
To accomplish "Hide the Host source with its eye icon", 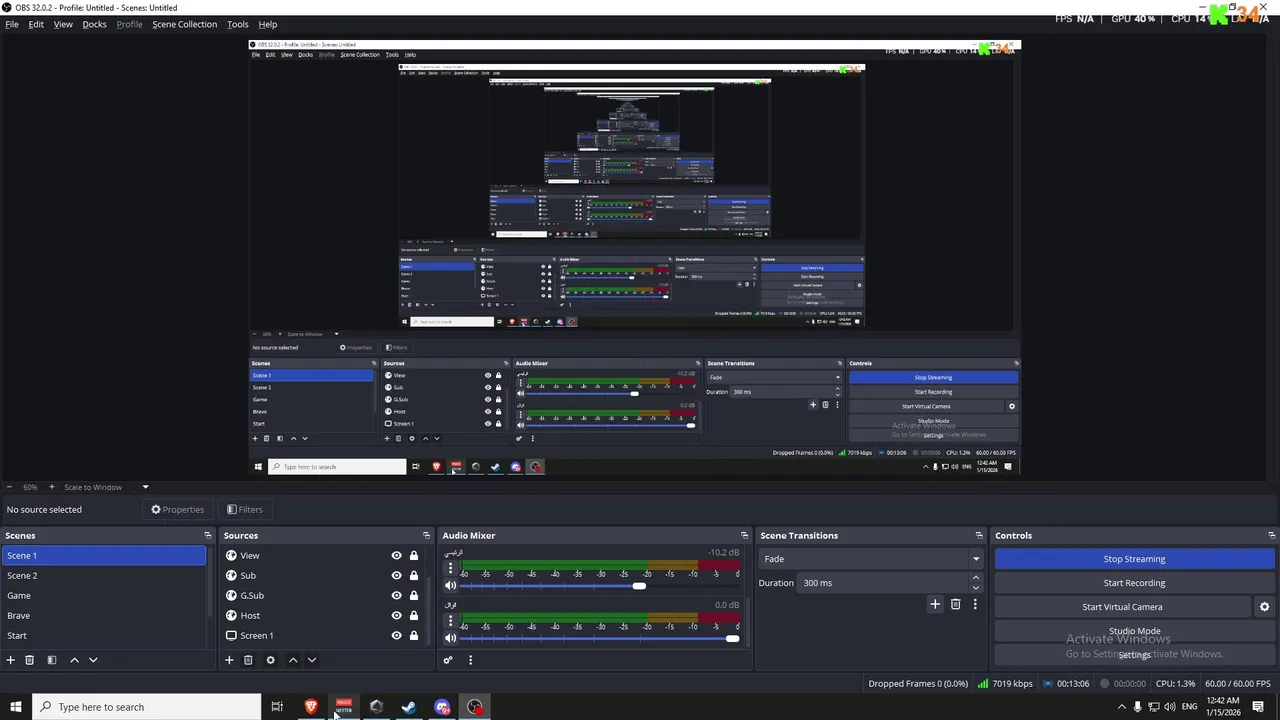I will tap(396, 616).
